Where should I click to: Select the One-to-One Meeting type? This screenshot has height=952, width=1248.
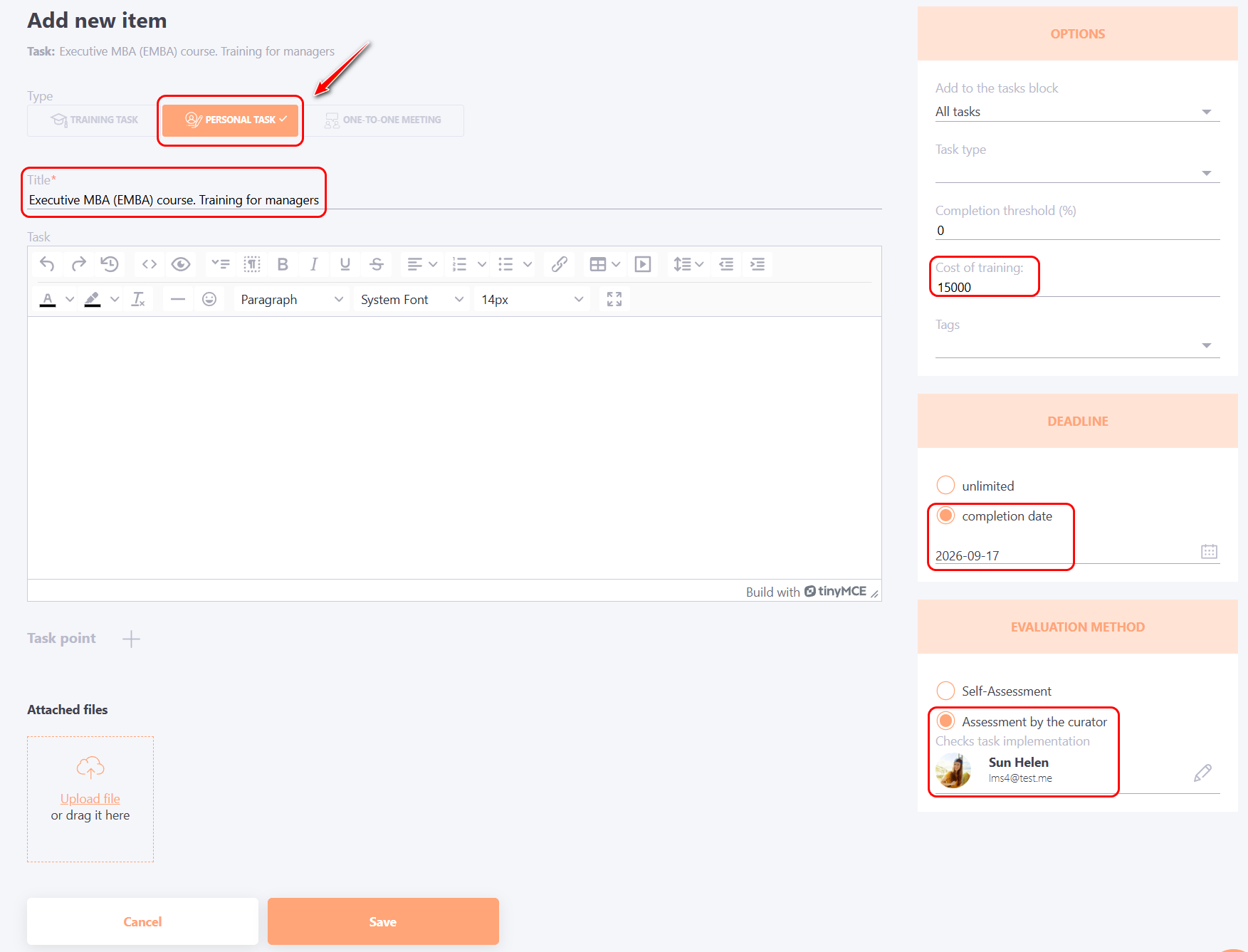click(x=384, y=120)
